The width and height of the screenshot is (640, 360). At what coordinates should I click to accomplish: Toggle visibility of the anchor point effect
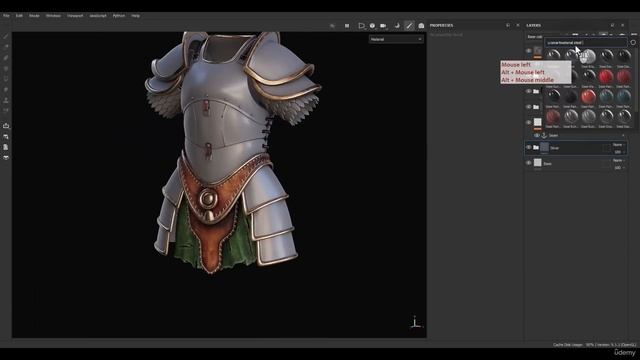pyautogui.click(x=537, y=135)
